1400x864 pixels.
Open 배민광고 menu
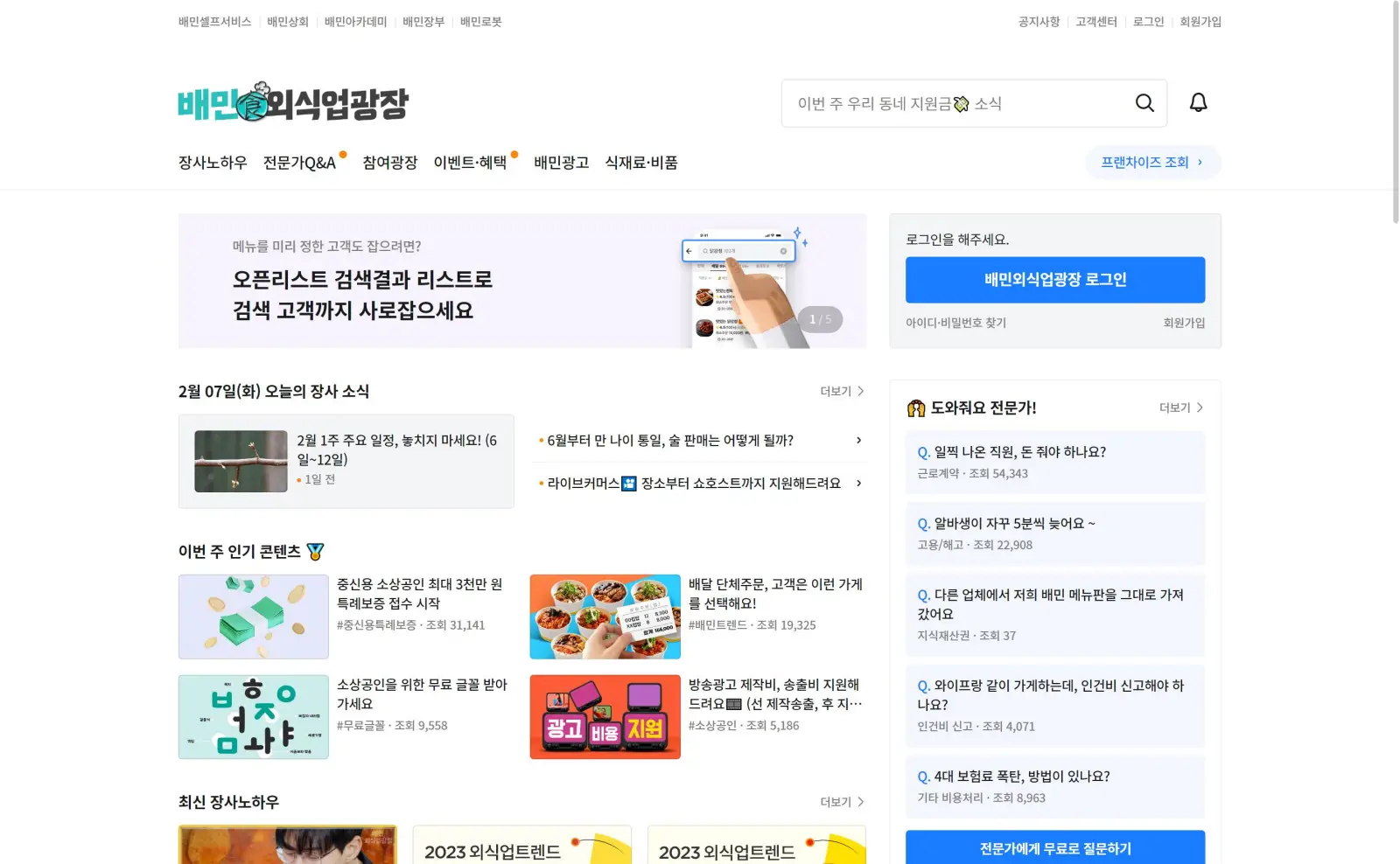point(562,163)
